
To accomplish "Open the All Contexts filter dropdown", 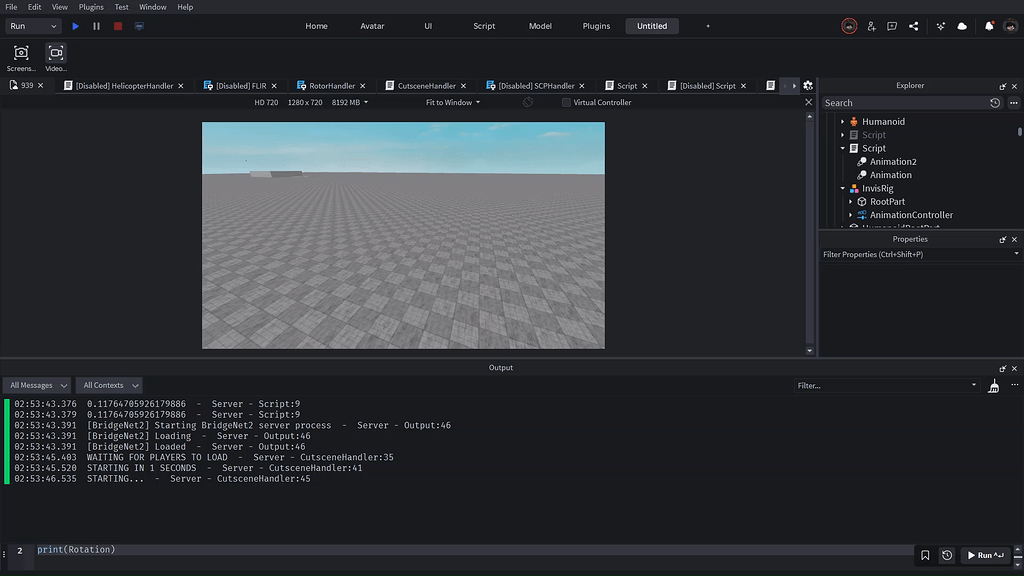I will pos(109,385).
